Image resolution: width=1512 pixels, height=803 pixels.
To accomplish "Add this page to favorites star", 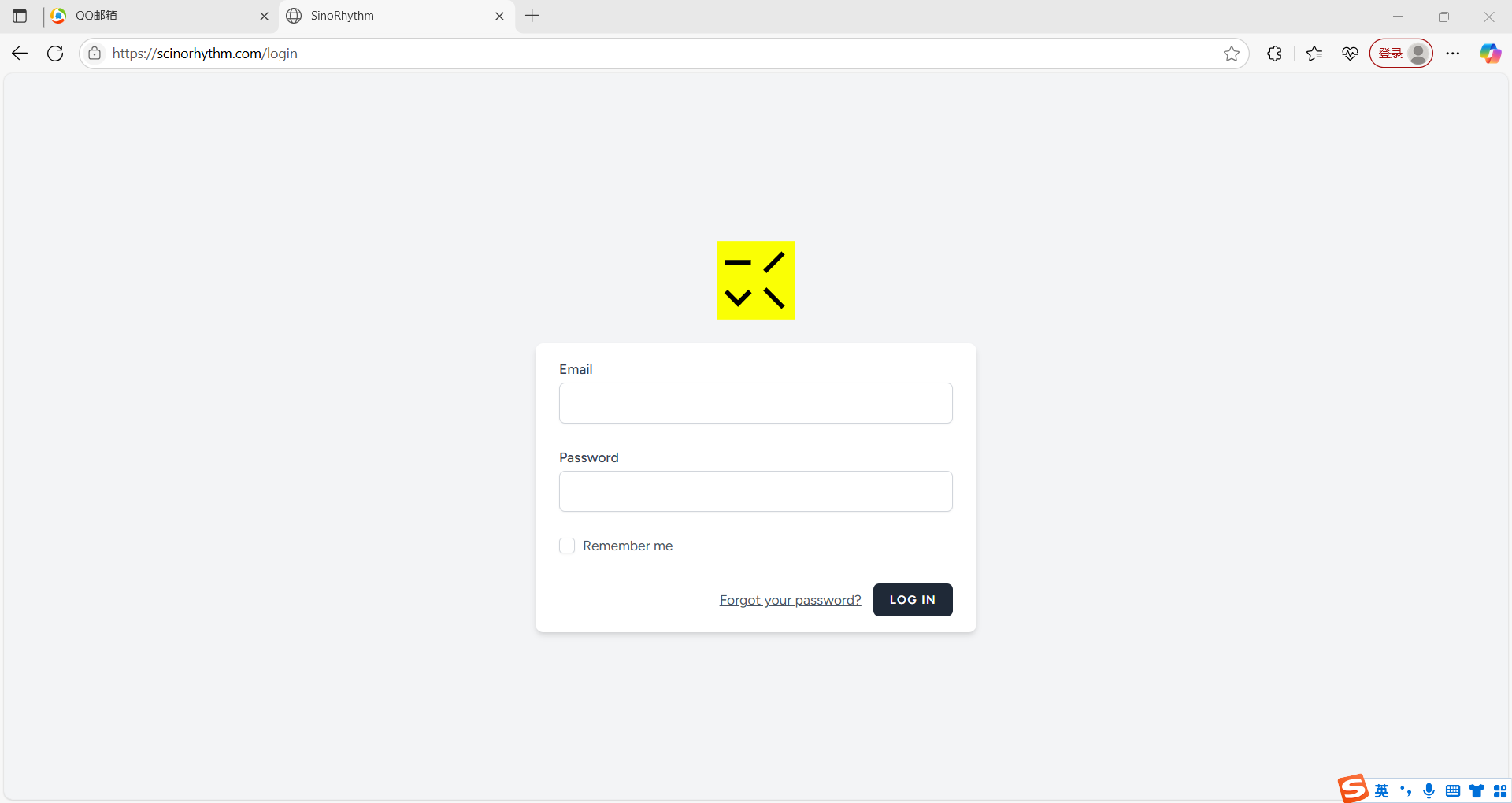I will tap(1232, 54).
